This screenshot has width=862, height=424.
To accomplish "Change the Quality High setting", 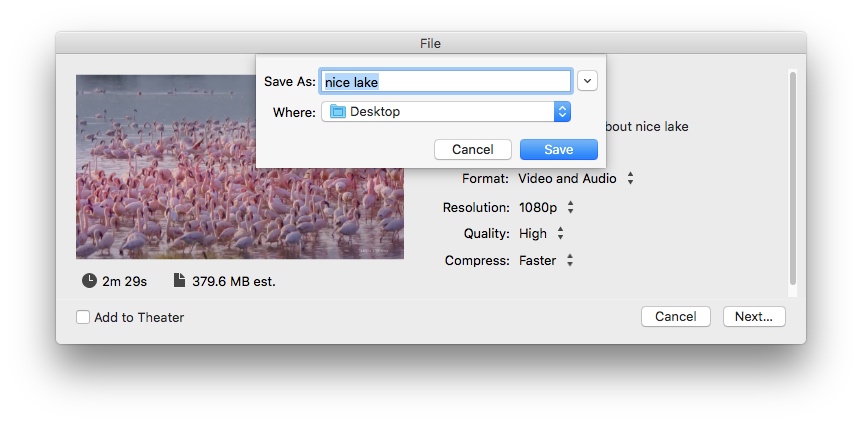I will tap(541, 233).
